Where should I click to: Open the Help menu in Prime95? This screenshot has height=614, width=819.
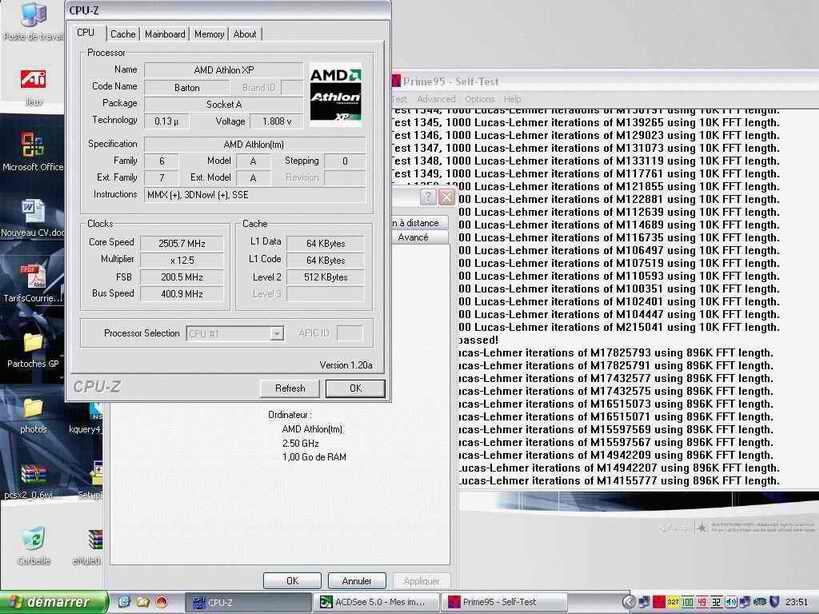click(x=512, y=99)
